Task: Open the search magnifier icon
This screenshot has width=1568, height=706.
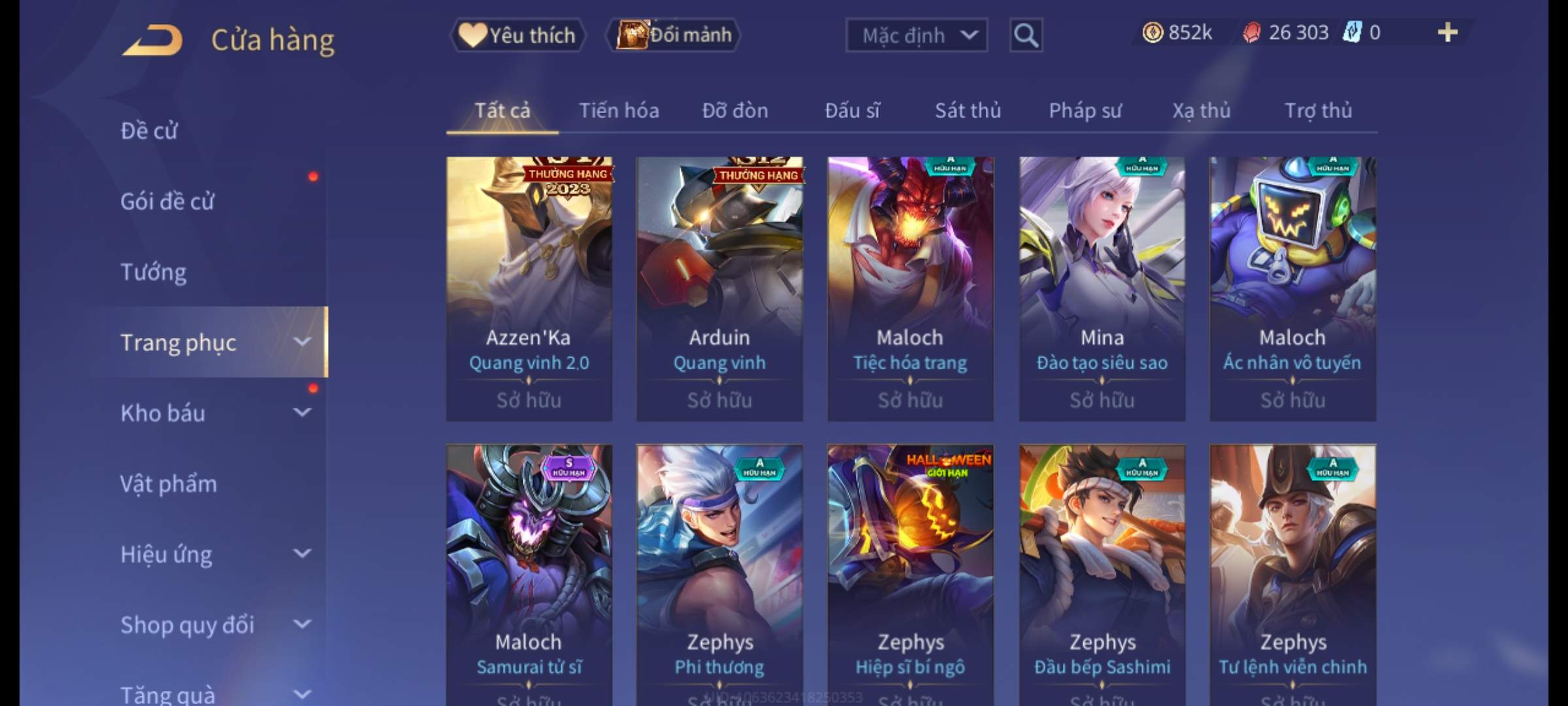Action: point(1026,35)
